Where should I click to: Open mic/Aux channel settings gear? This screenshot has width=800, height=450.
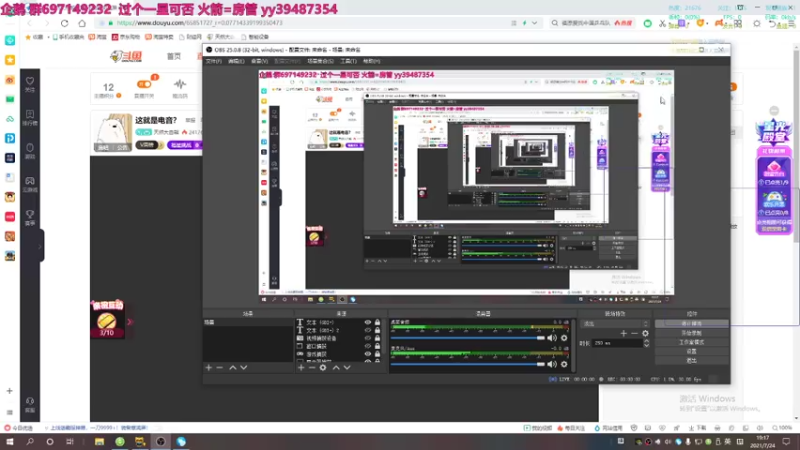click(x=564, y=364)
